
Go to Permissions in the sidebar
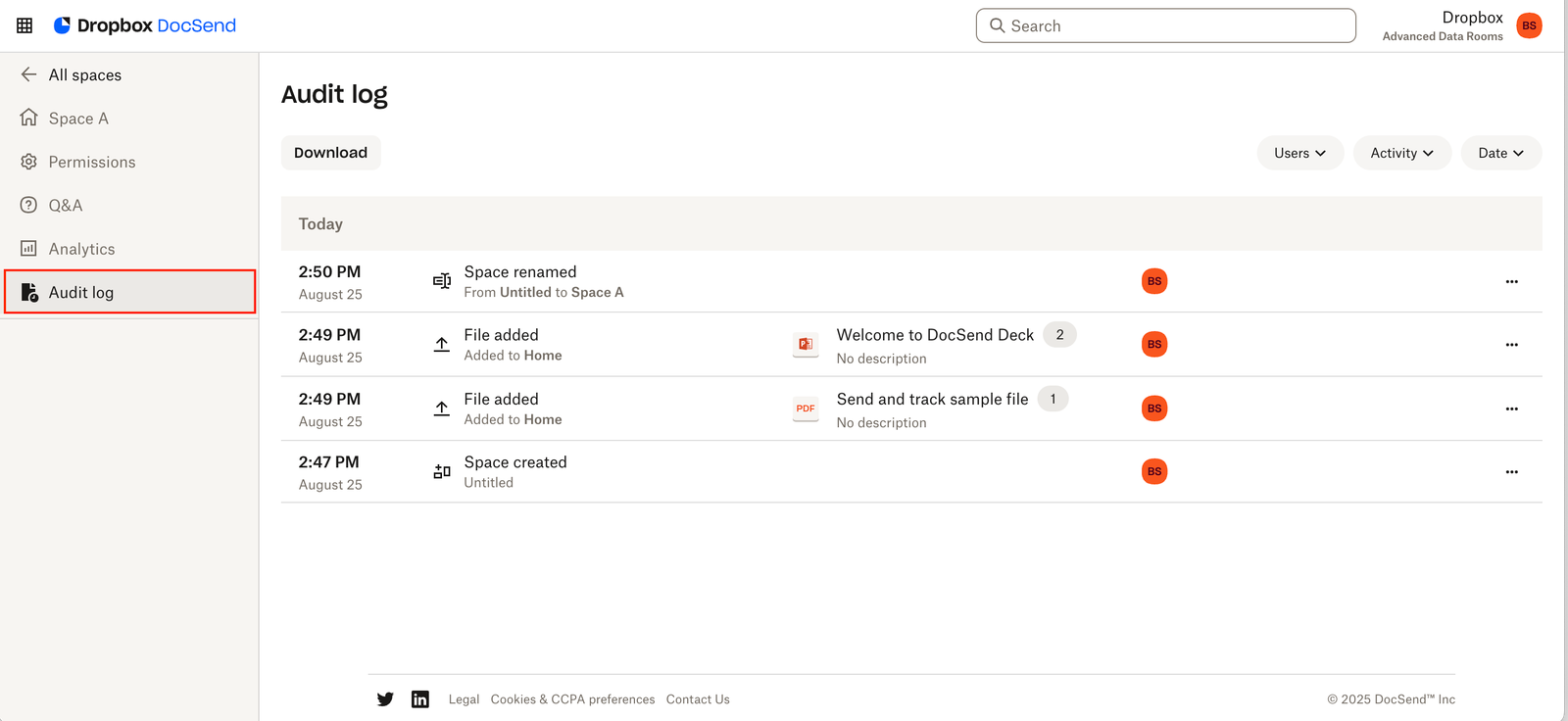(x=92, y=163)
